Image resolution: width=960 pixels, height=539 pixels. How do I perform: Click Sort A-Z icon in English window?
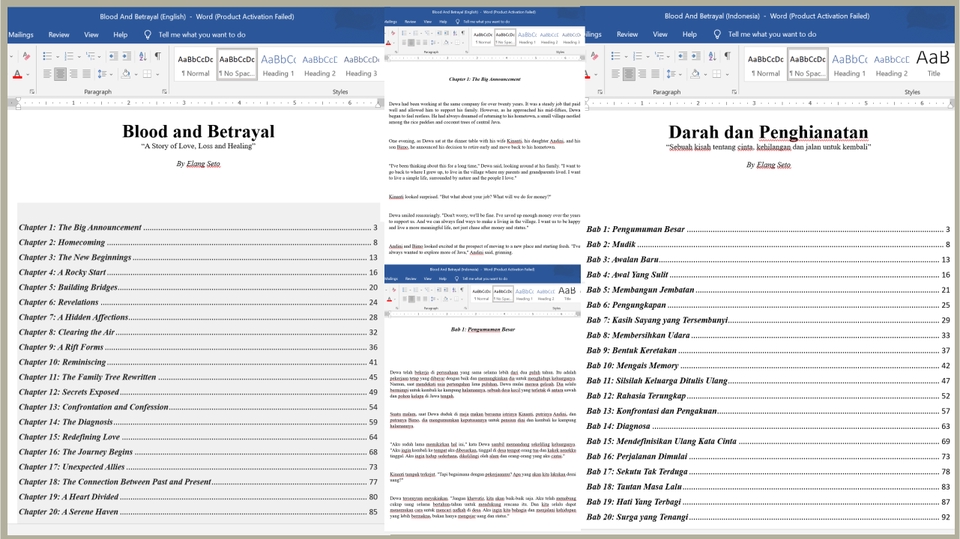coord(143,56)
